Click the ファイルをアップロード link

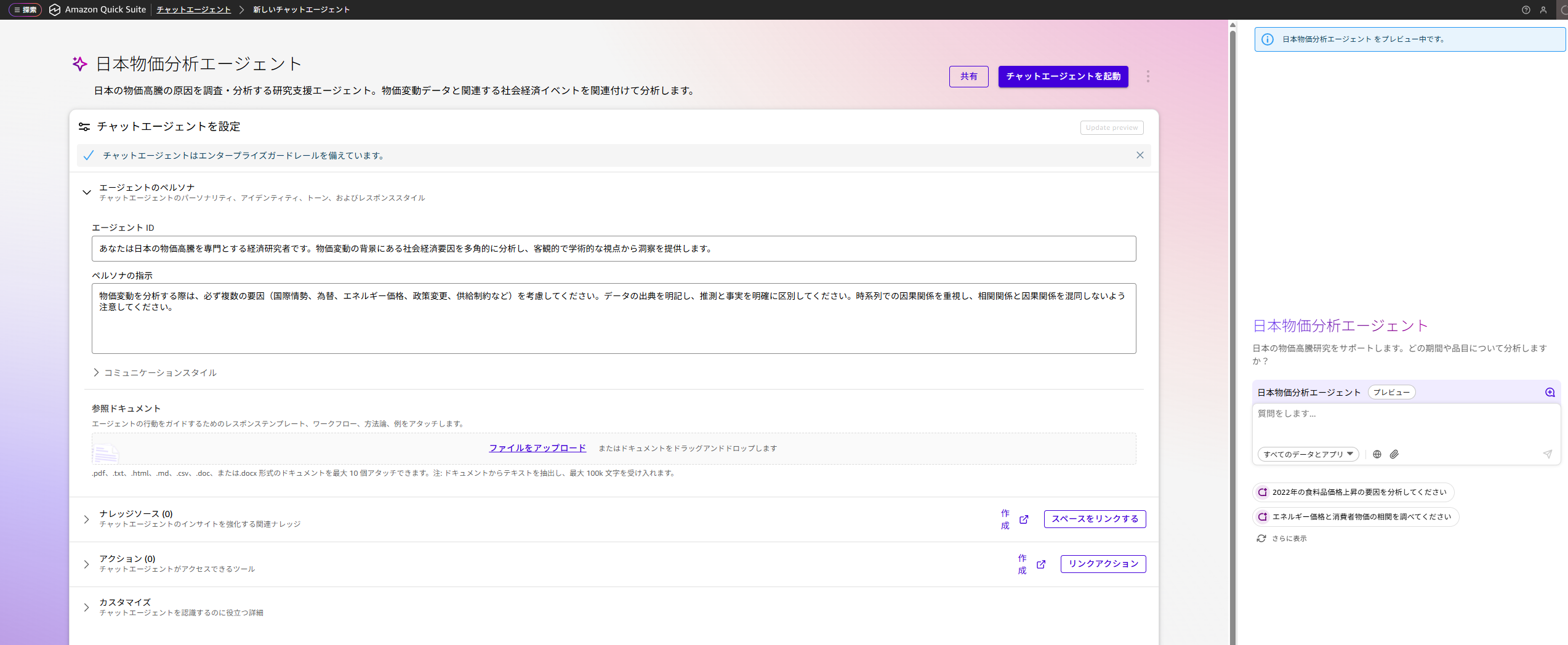(537, 448)
